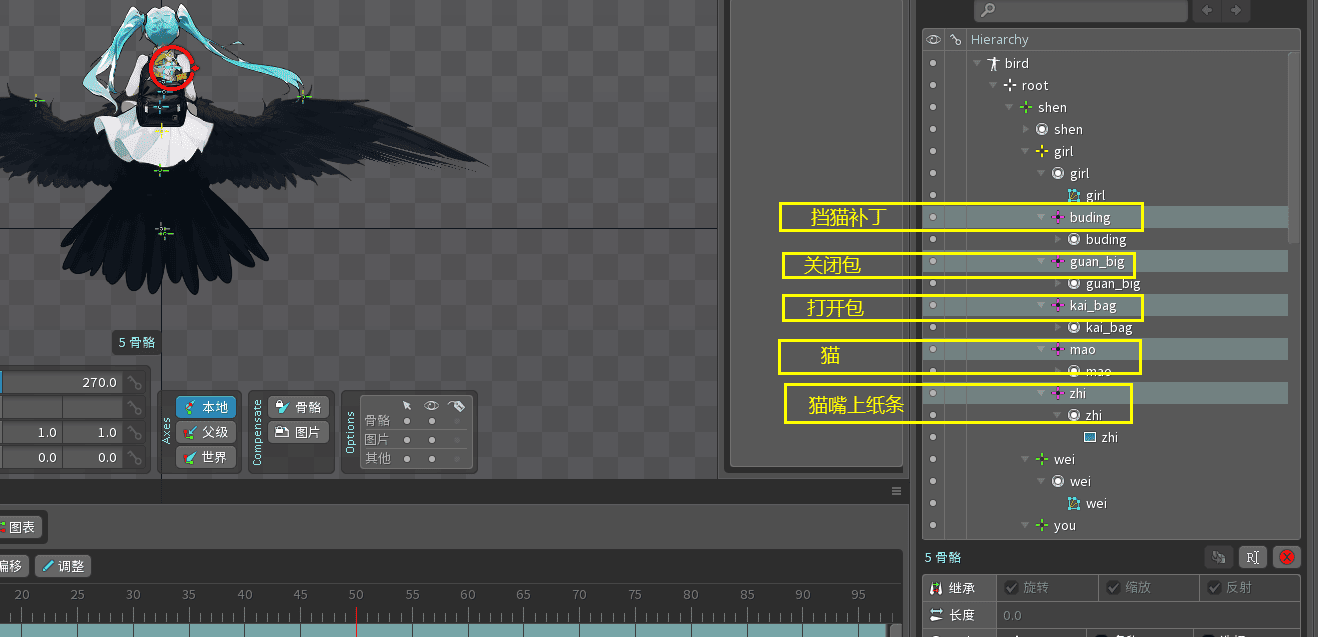
Task: Select the kai_bag bone in hierarchy
Action: 1090,306
